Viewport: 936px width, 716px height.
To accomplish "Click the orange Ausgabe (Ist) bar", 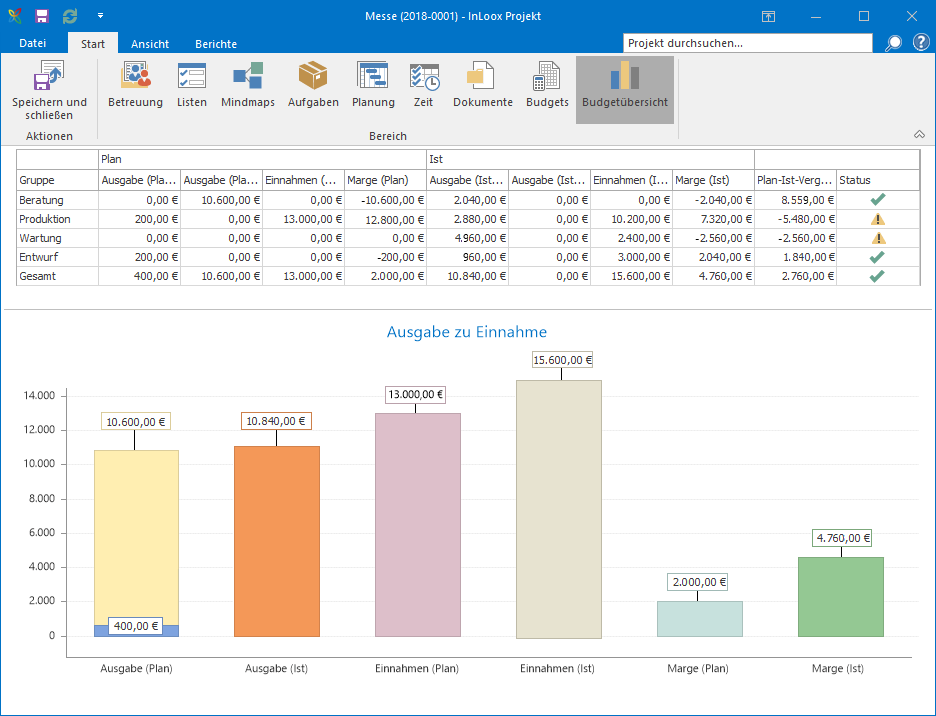I will [277, 541].
